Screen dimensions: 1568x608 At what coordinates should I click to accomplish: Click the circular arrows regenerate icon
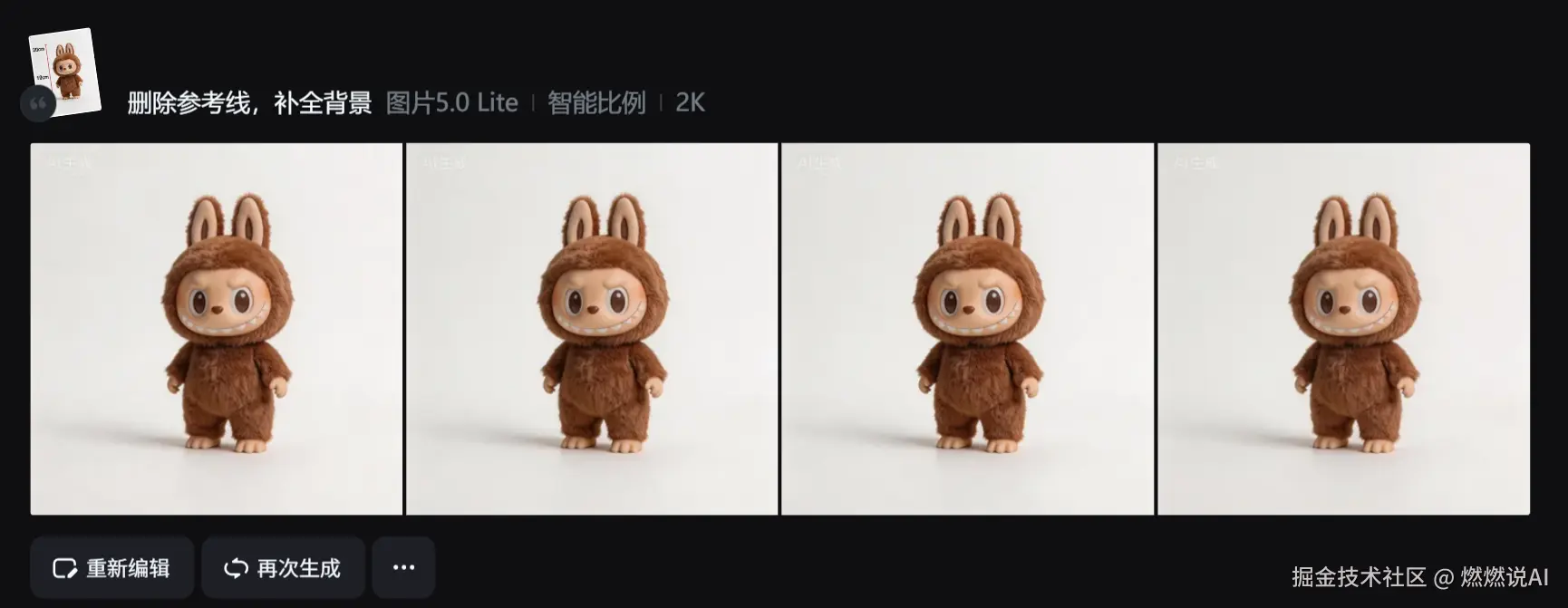click(x=236, y=568)
